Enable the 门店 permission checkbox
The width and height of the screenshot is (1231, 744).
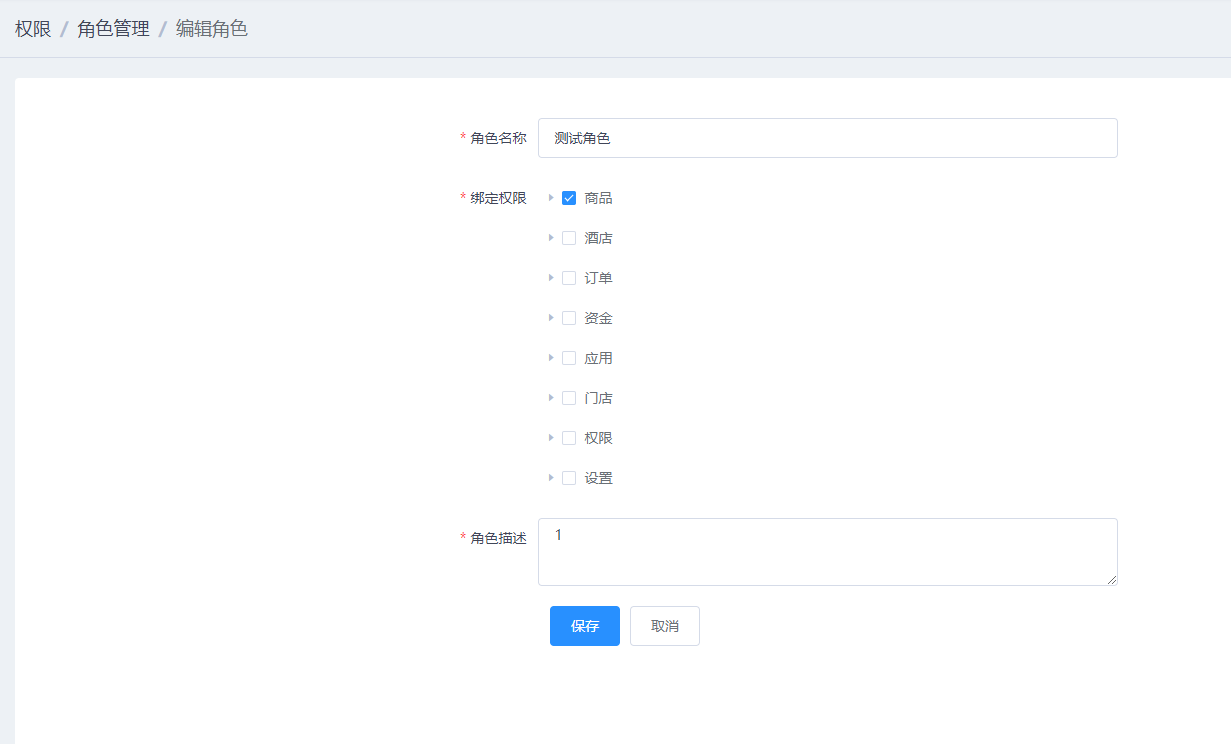(569, 398)
